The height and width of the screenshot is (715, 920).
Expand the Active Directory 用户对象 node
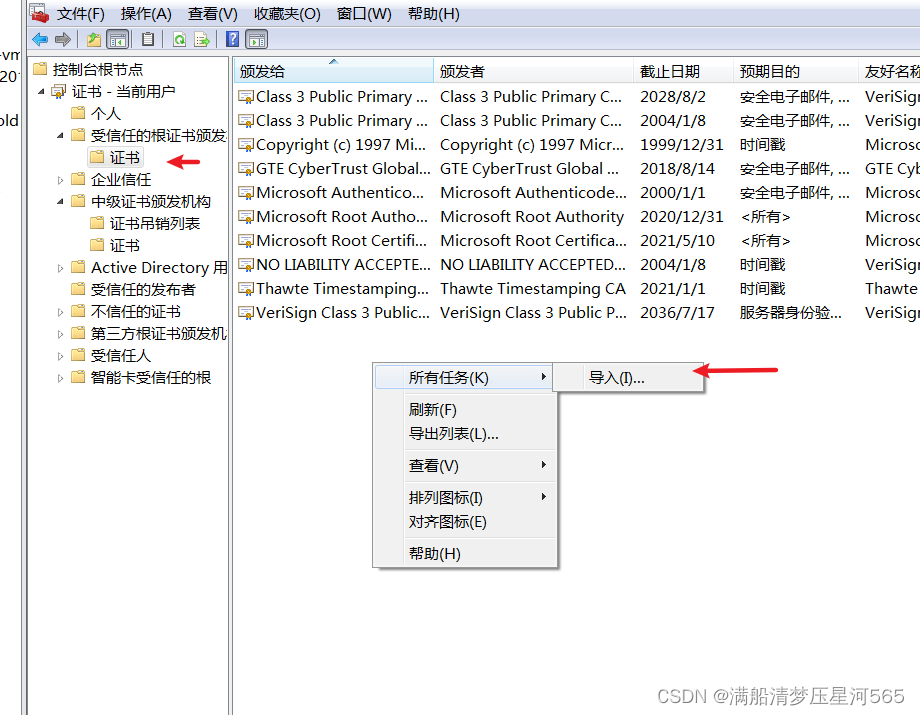[60, 268]
